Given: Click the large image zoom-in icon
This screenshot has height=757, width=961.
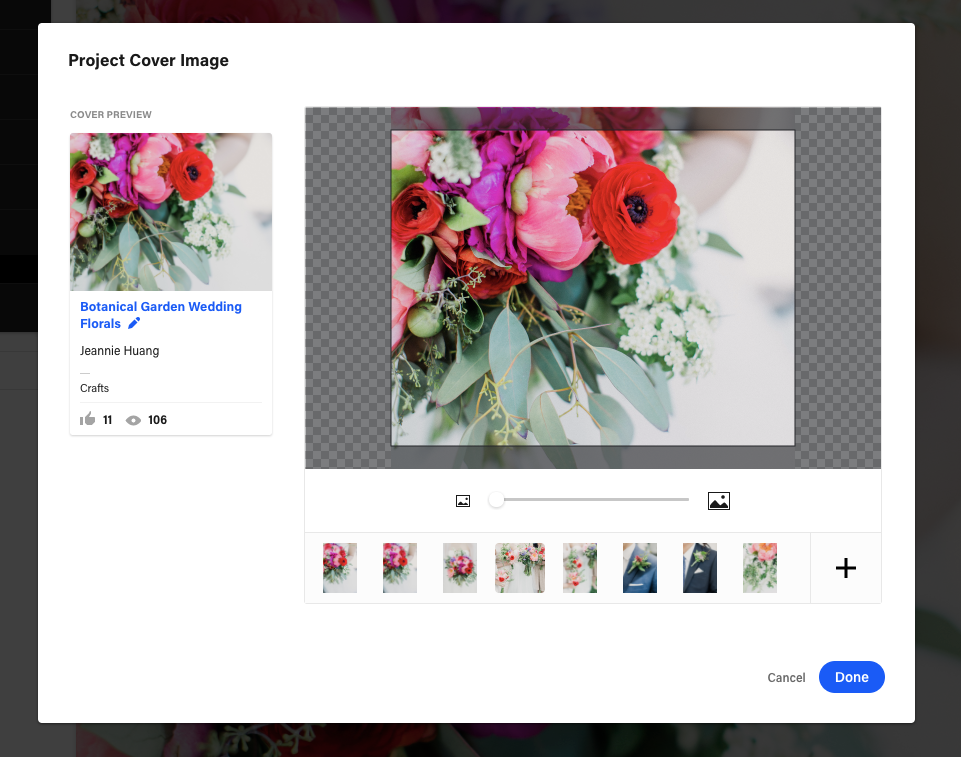Looking at the screenshot, I should (718, 501).
